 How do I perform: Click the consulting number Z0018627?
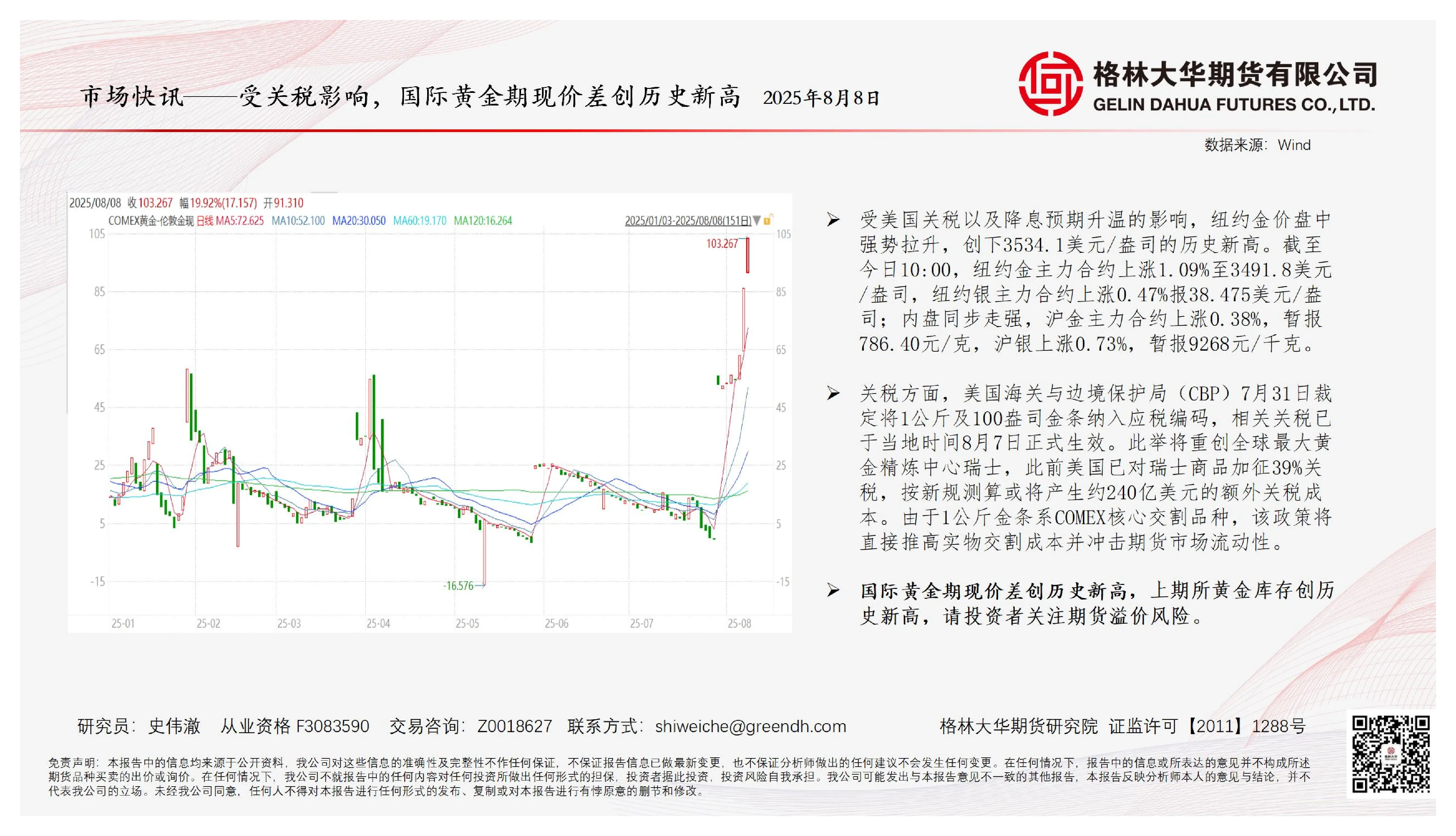515,726
